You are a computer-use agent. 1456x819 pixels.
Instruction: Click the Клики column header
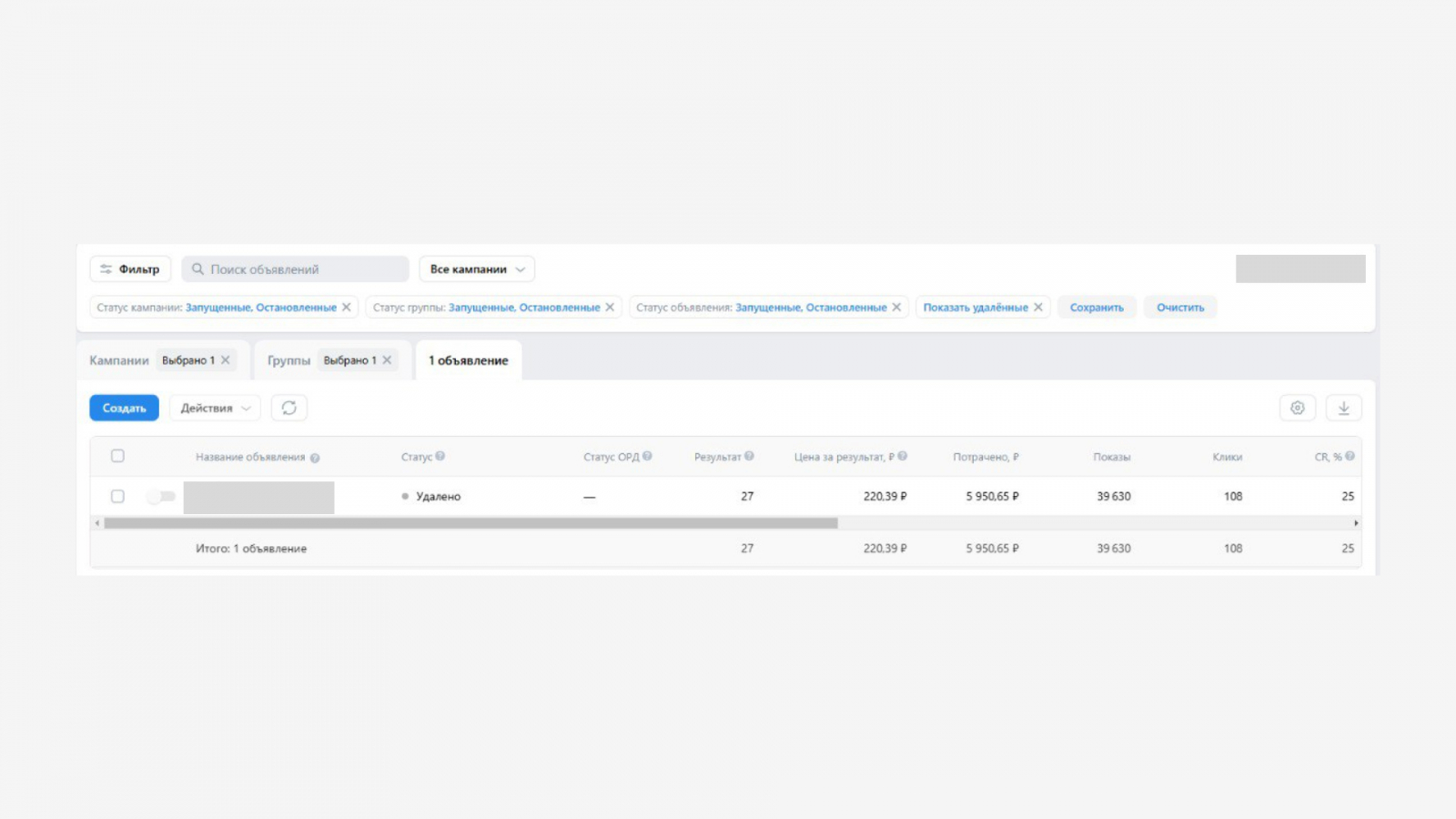point(1228,457)
